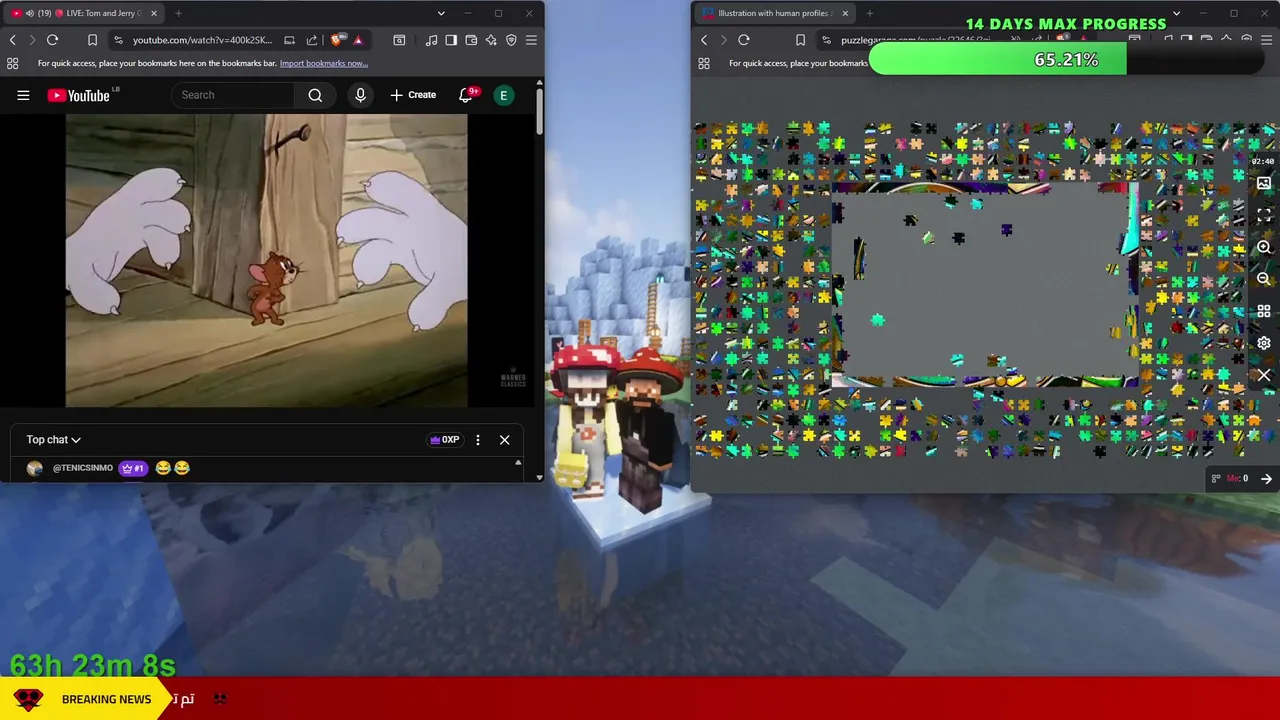This screenshot has height=720, width=1280.
Task: Open apps grid icon in puzzle bookmarks bar
Action: (x=704, y=63)
